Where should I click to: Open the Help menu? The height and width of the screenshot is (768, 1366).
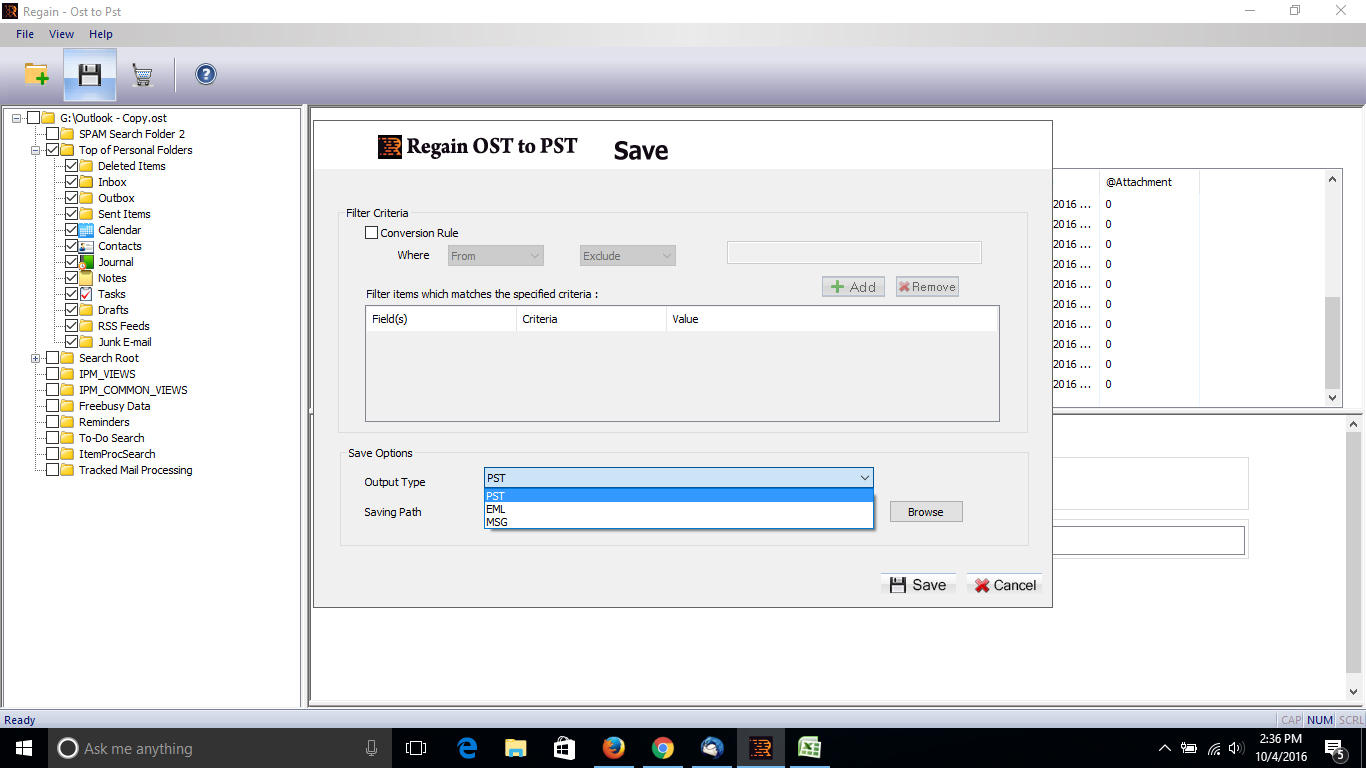coord(101,34)
